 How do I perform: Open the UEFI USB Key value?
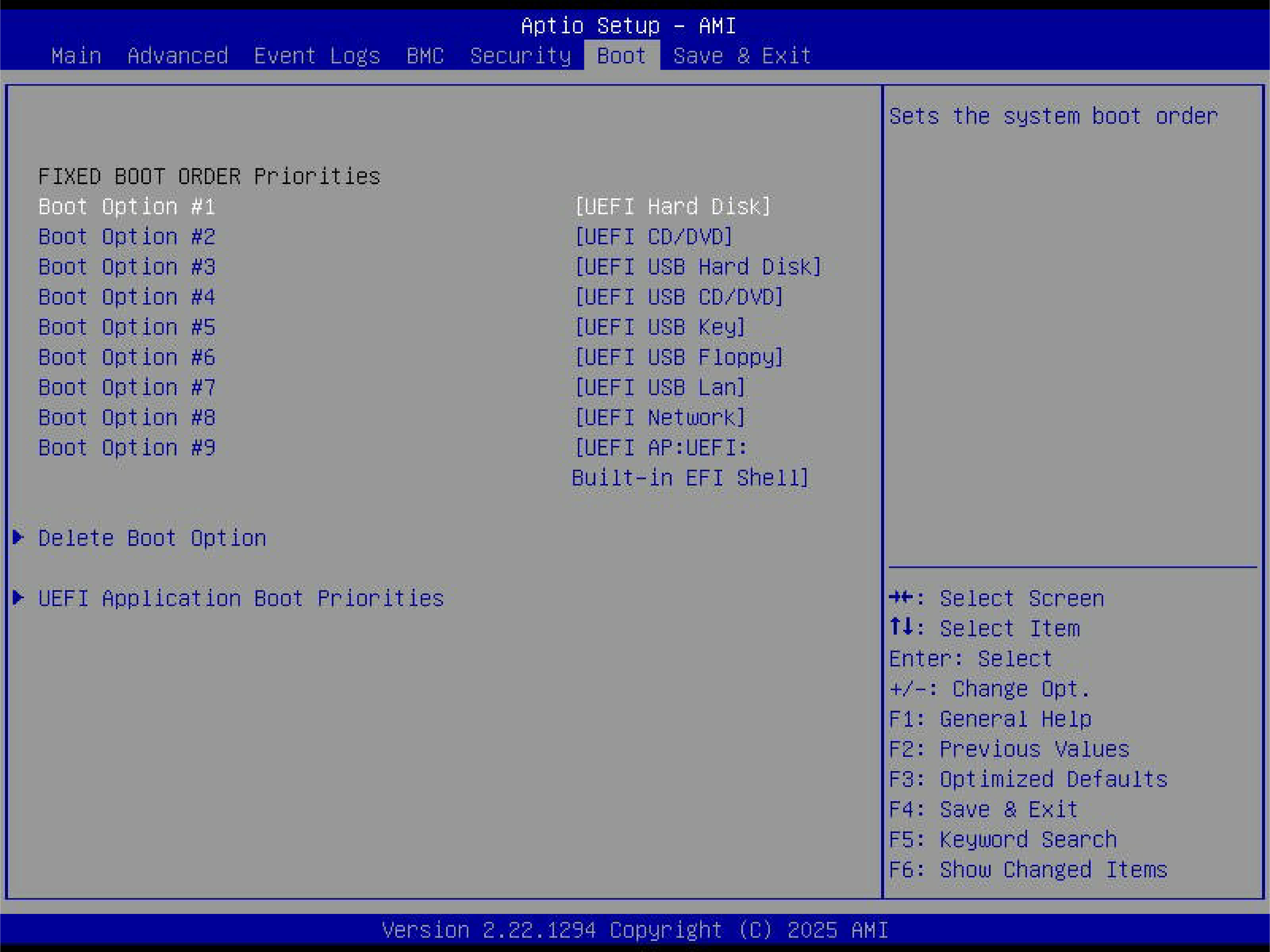pyautogui.click(x=660, y=327)
